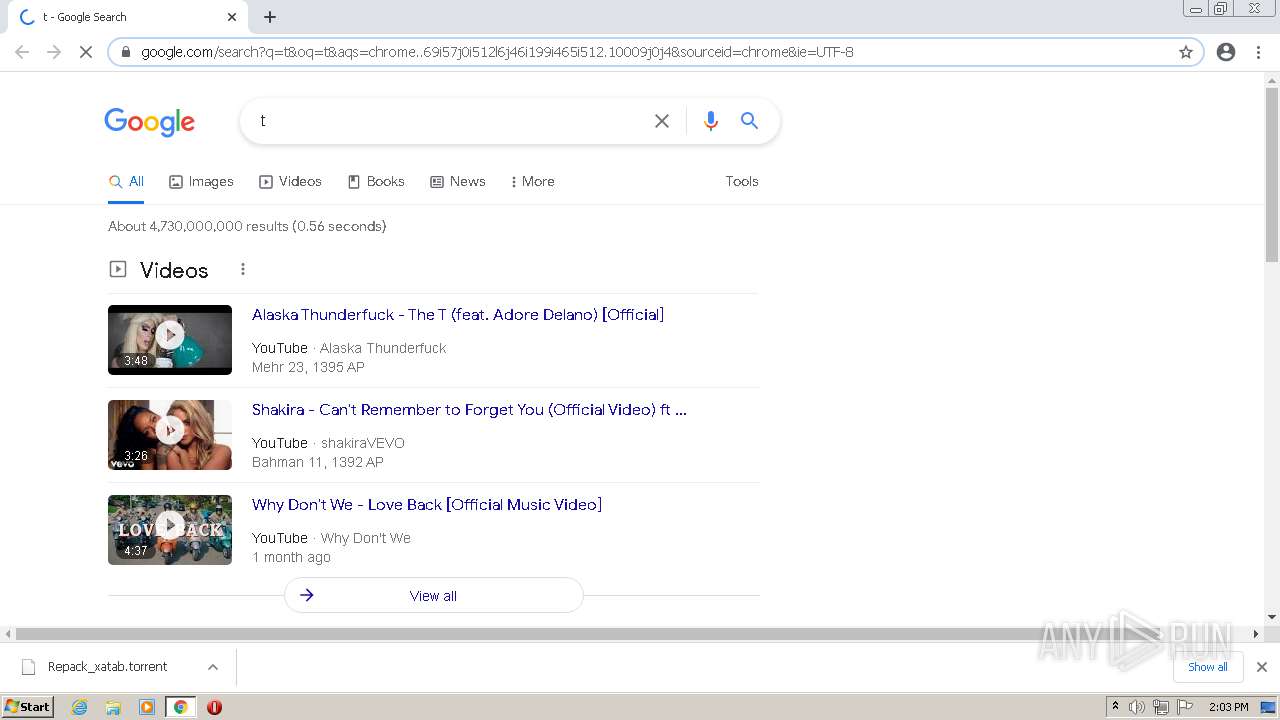Show hidden system tray icons
Viewport: 1280px width, 720px height.
[1115, 707]
